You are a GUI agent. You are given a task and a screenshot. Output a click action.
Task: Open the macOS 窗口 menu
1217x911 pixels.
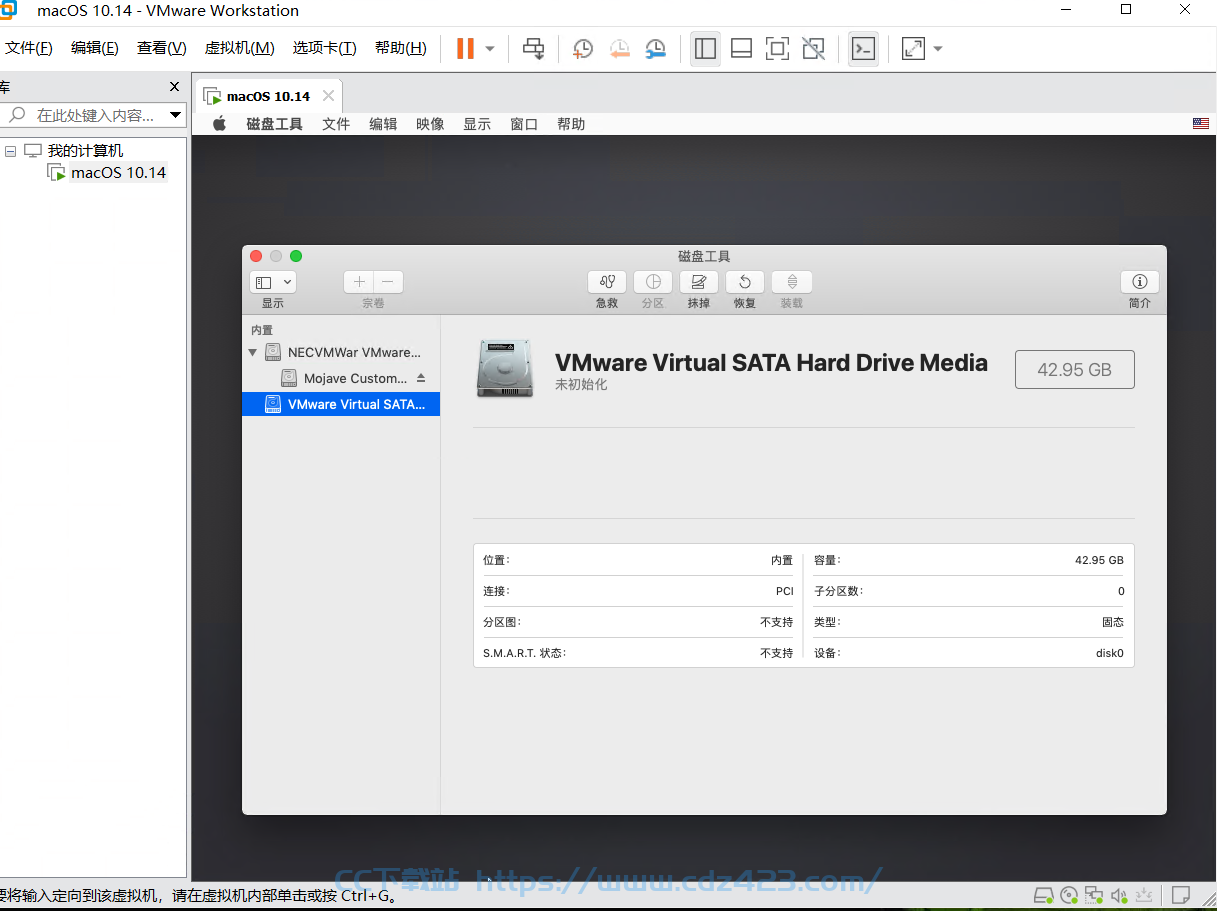click(x=524, y=124)
